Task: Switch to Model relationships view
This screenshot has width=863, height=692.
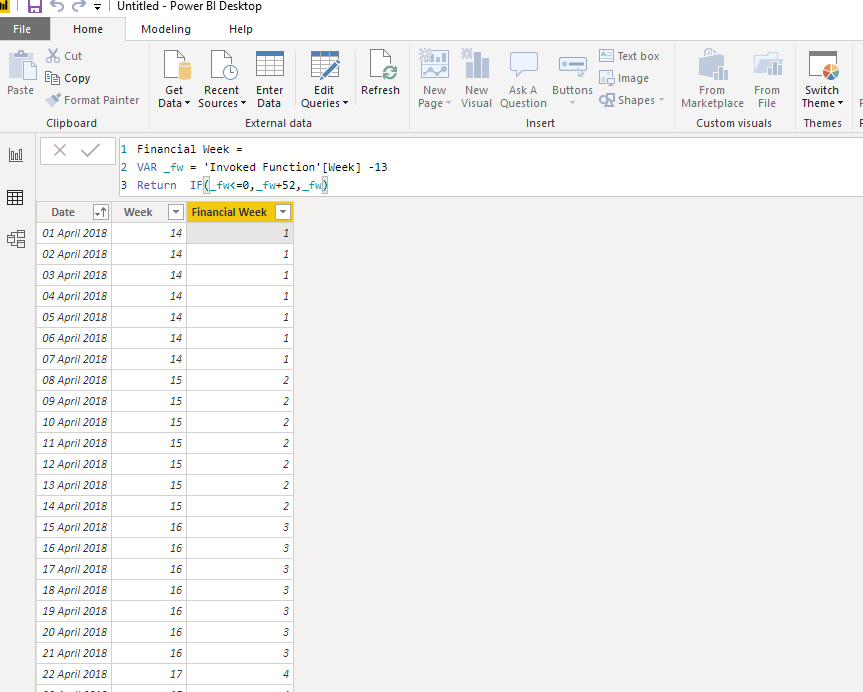Action: (16, 239)
